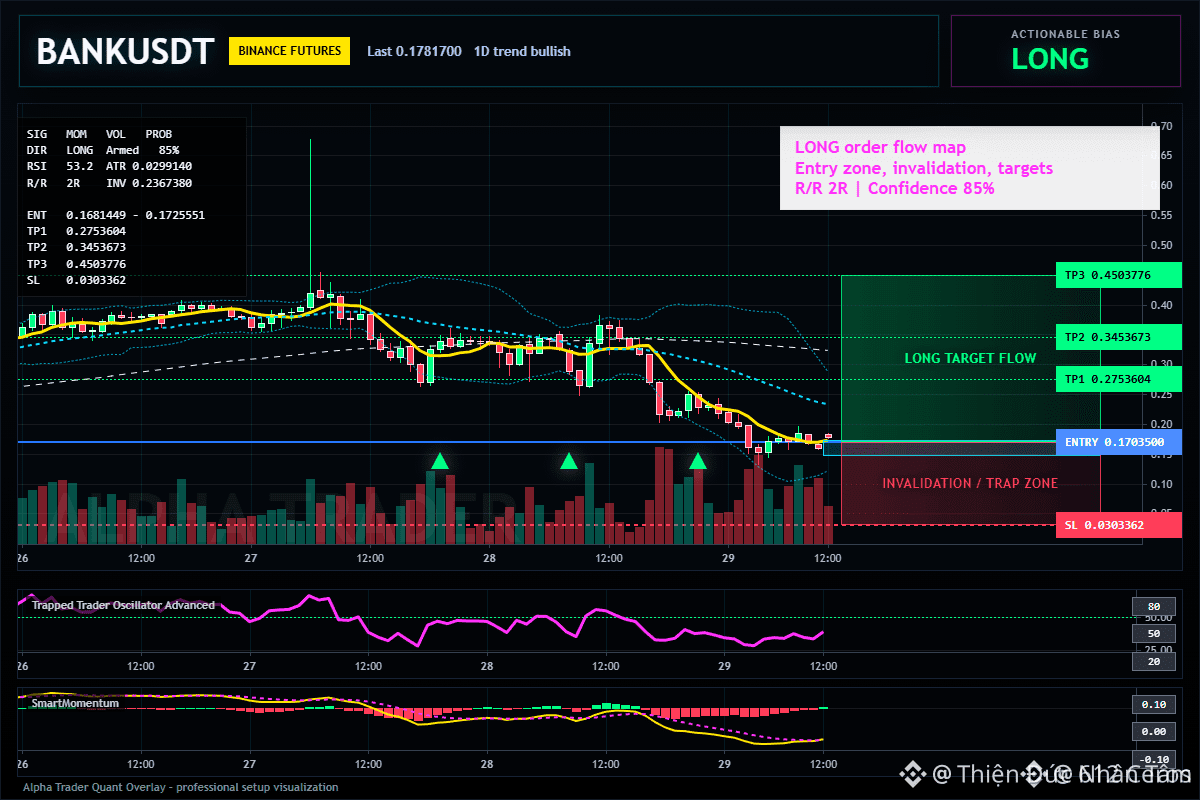Click the ENT 0.1681449 - 0.1725551 row

(x=116, y=215)
